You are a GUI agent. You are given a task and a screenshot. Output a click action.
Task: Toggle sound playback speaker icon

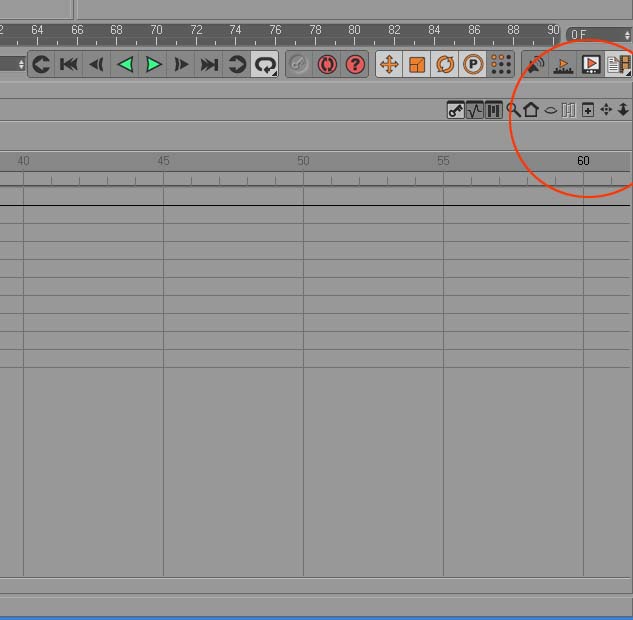coord(535,64)
